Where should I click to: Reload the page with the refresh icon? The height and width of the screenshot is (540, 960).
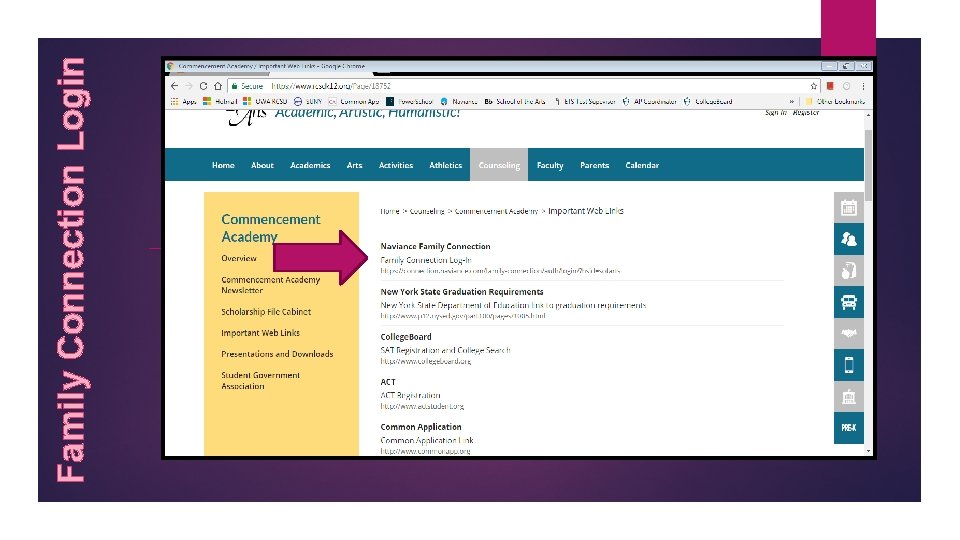pos(203,86)
